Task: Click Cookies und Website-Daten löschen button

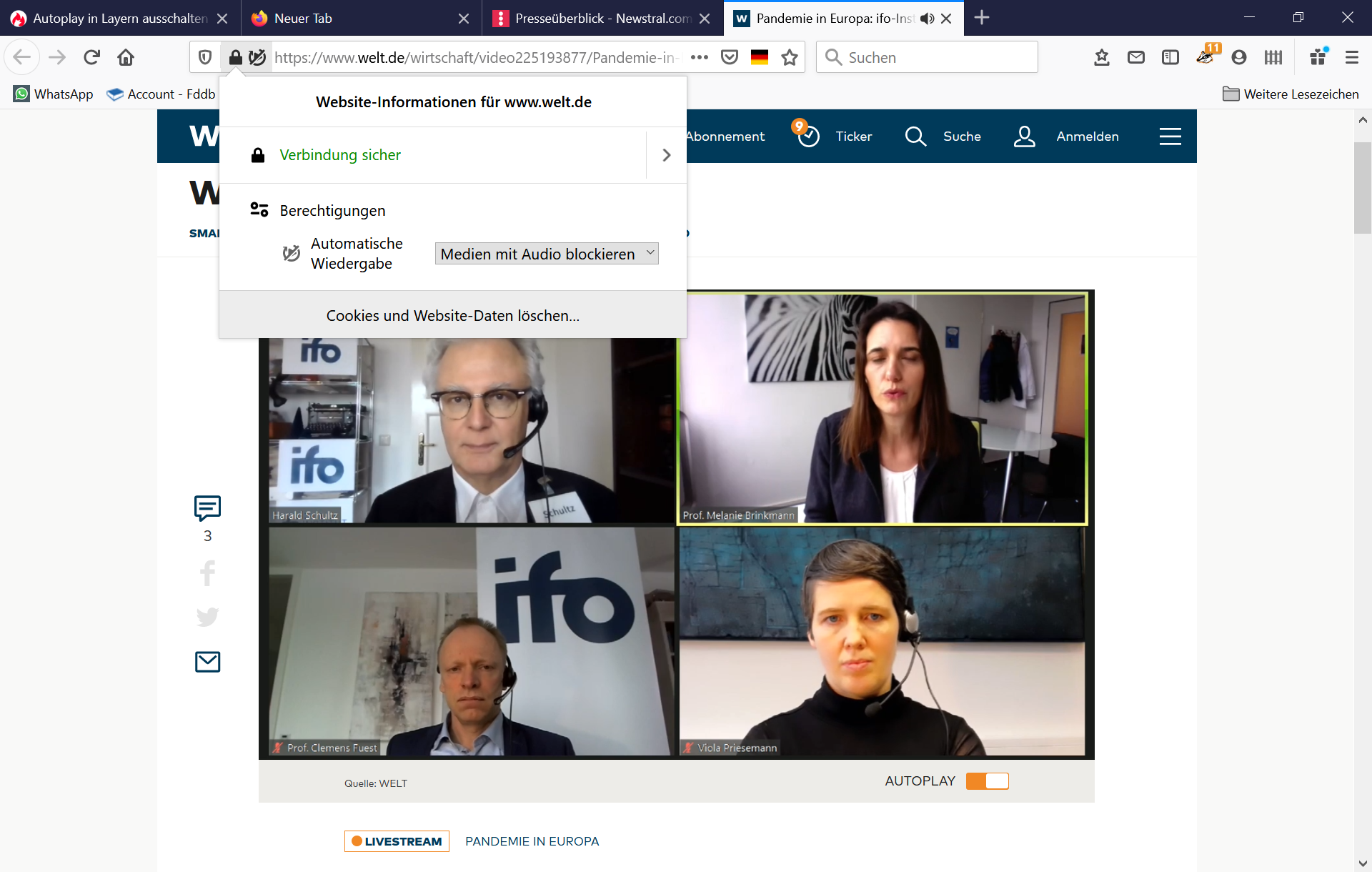Action: [452, 315]
